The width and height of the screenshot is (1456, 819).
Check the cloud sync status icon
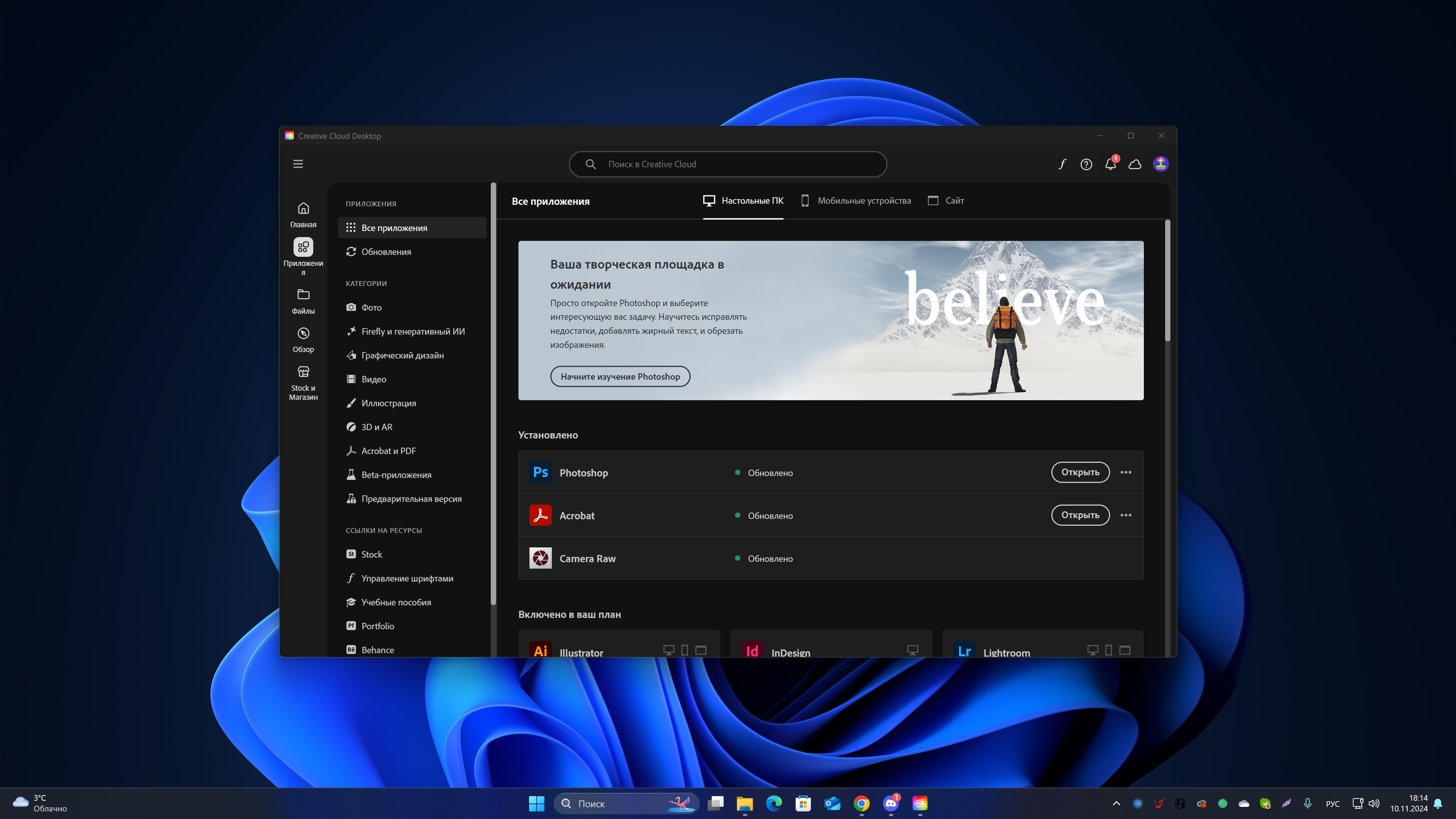tap(1135, 164)
